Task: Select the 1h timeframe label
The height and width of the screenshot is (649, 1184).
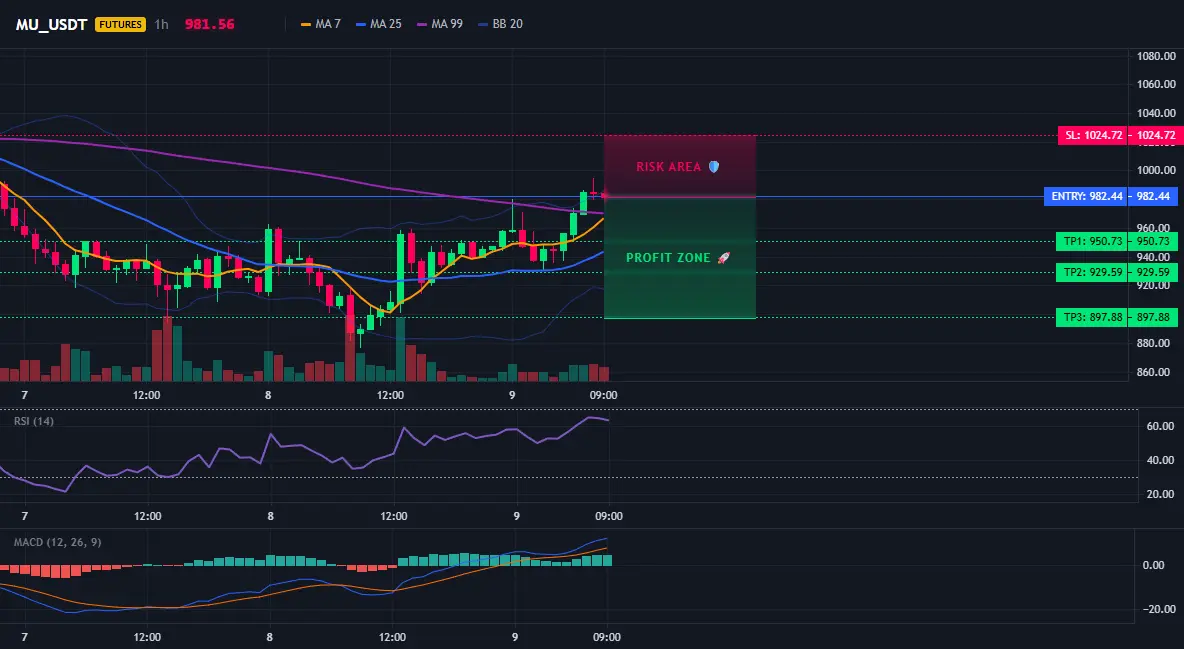Action: tap(162, 24)
